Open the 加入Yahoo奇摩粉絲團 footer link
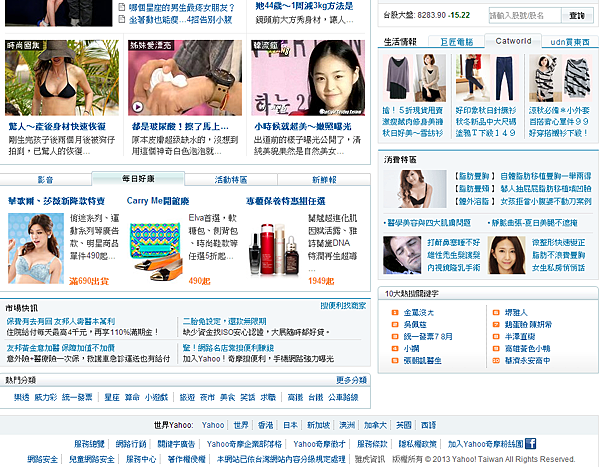The image size is (600, 467). point(486,444)
